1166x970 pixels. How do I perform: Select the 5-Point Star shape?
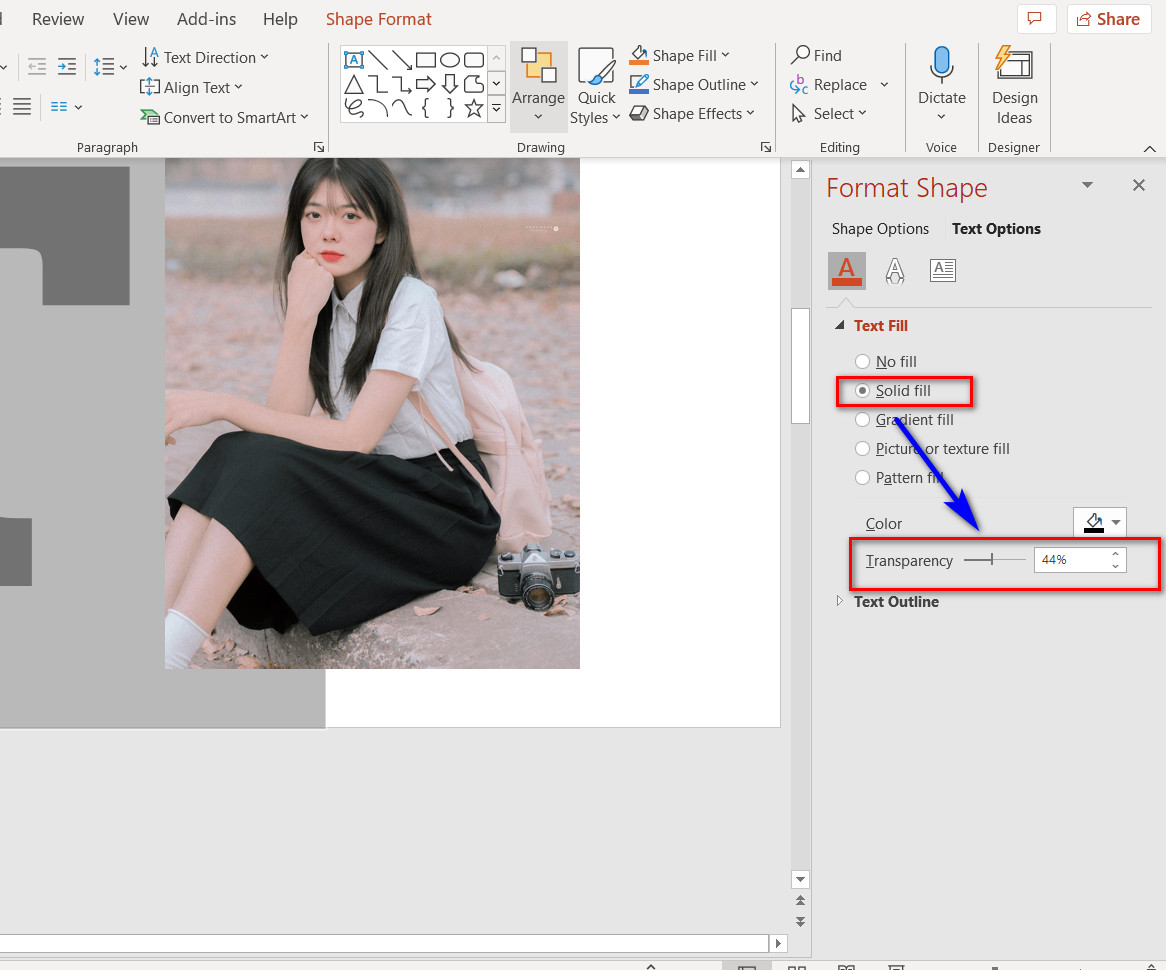[x=474, y=109]
